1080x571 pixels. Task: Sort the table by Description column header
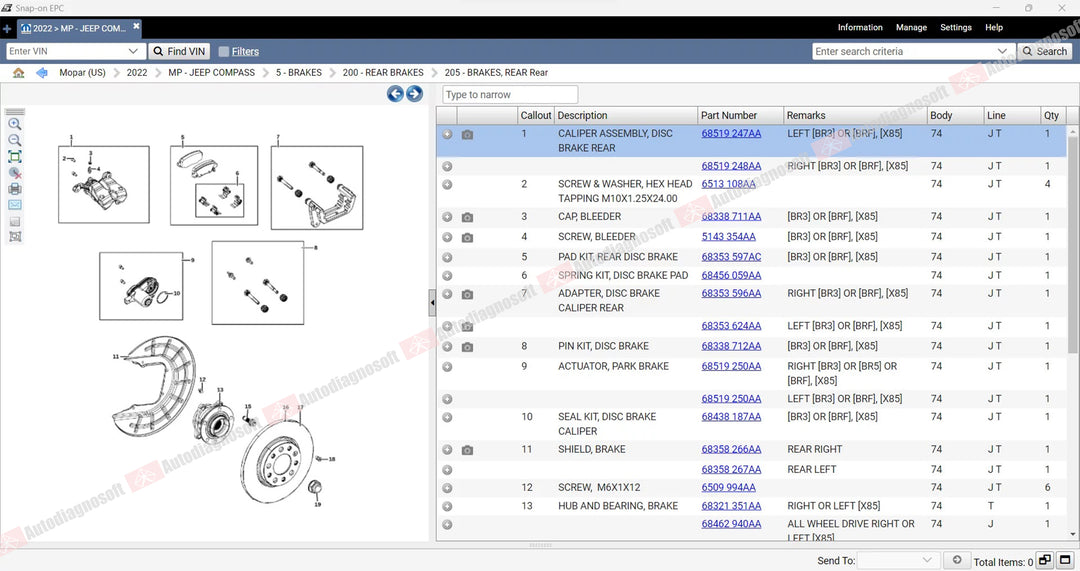625,116
